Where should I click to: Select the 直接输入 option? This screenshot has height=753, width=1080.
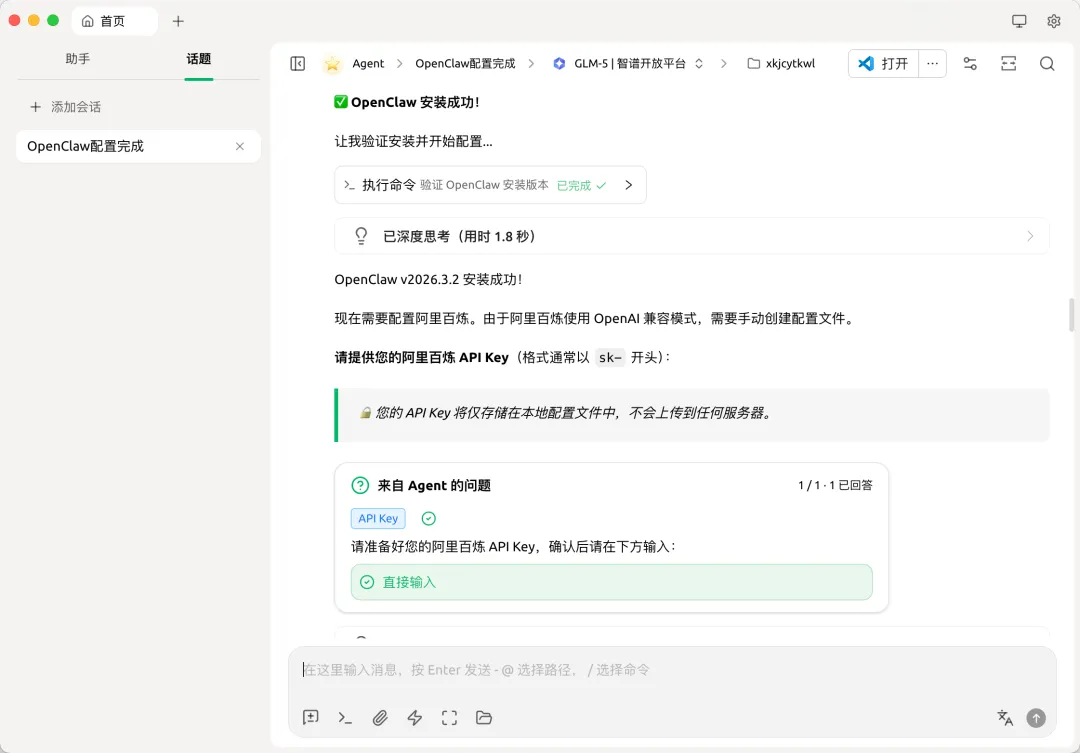tap(612, 582)
